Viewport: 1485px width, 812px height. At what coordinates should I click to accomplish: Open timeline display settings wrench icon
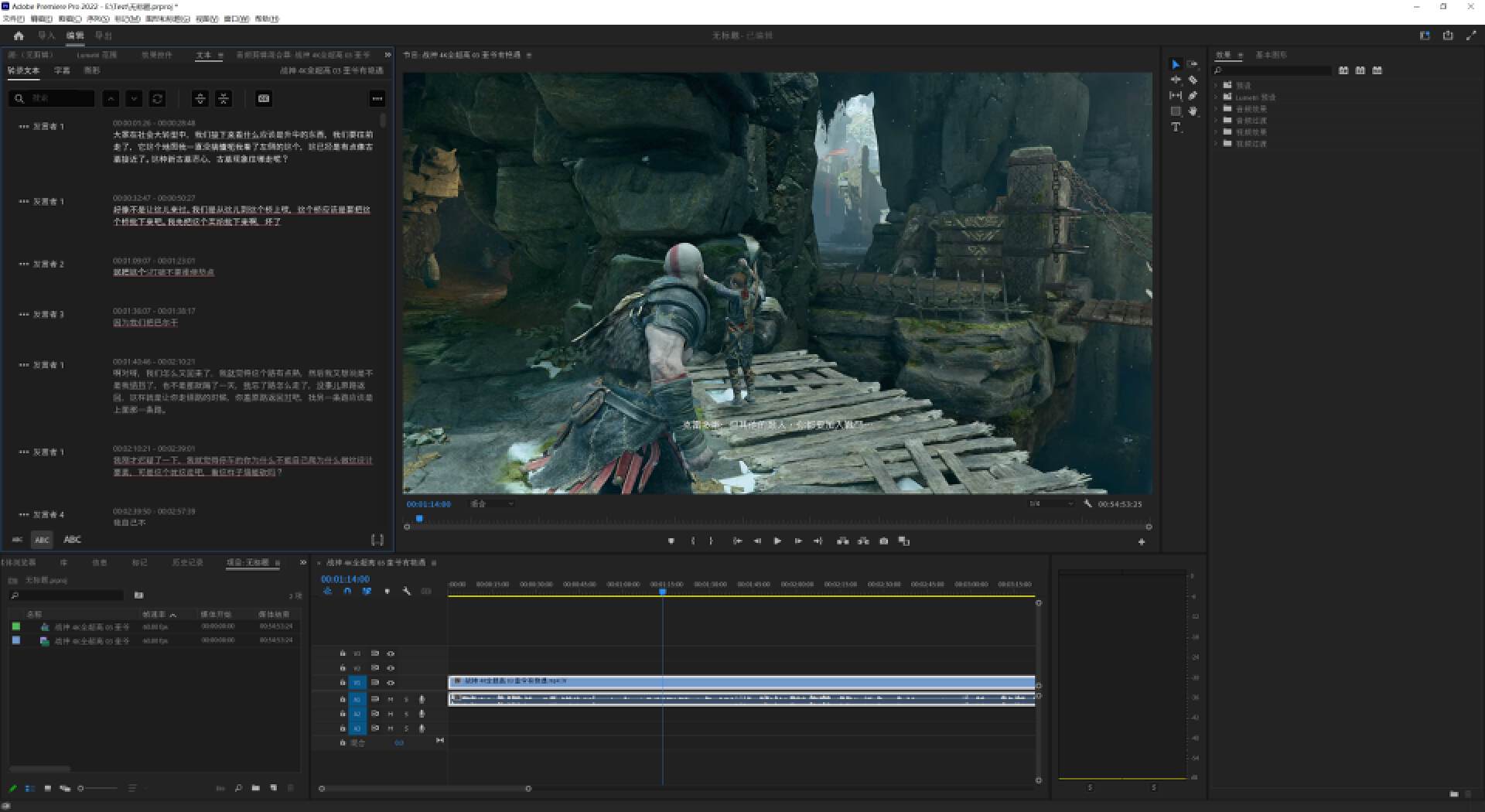click(x=407, y=592)
